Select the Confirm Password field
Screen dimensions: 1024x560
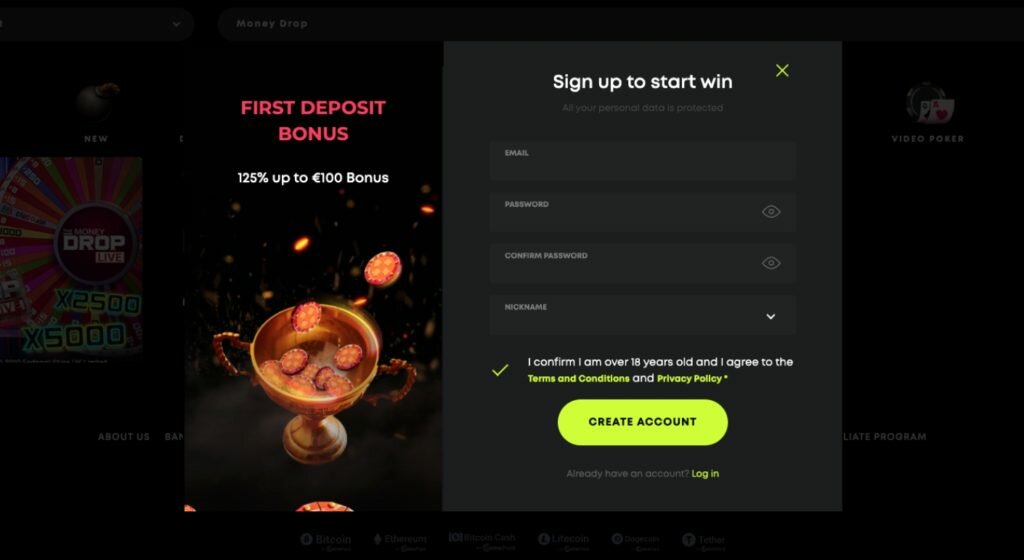642,263
